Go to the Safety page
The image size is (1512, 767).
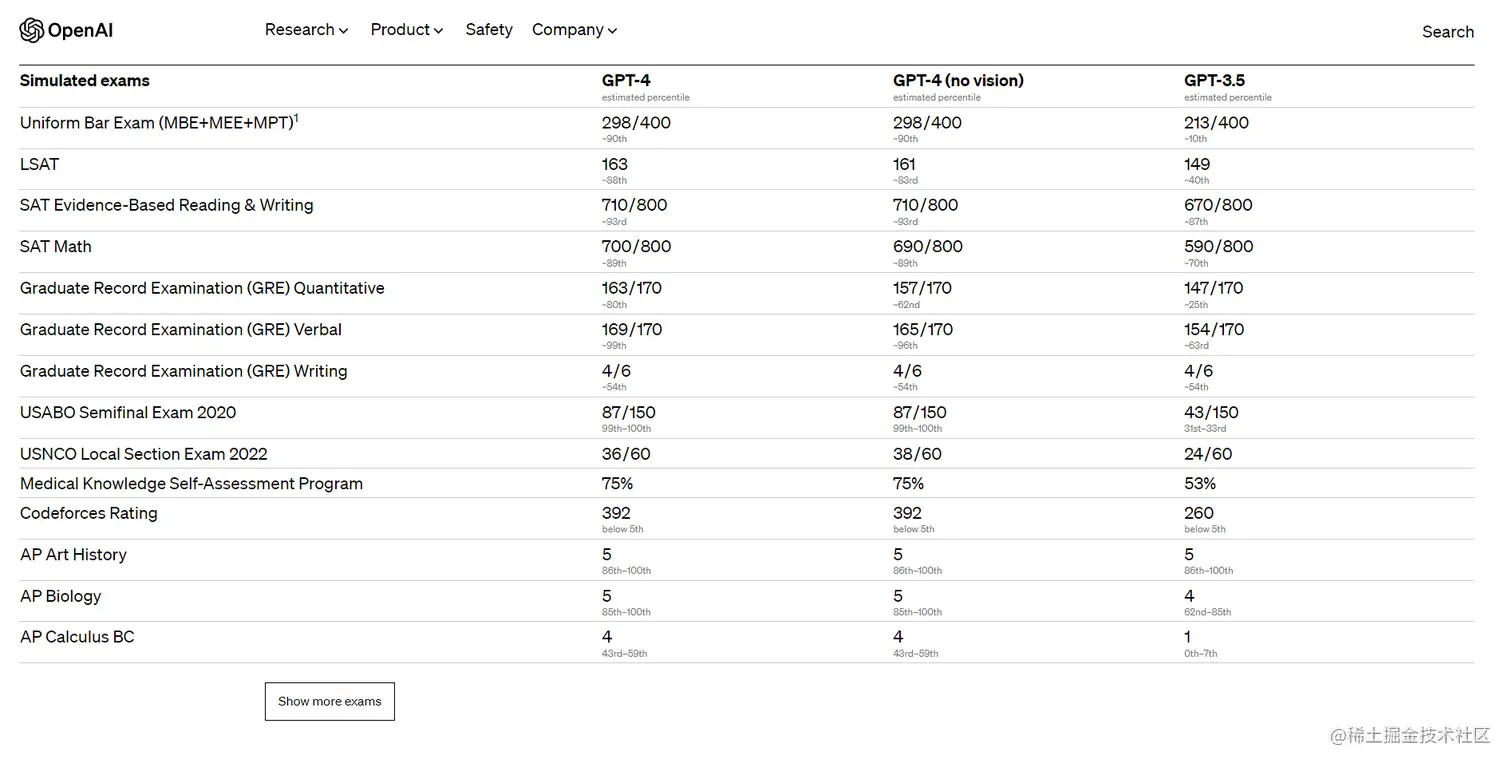point(489,30)
